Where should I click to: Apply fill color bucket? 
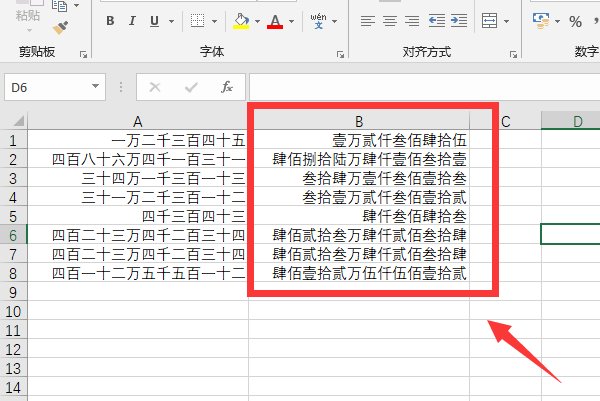click(x=241, y=21)
